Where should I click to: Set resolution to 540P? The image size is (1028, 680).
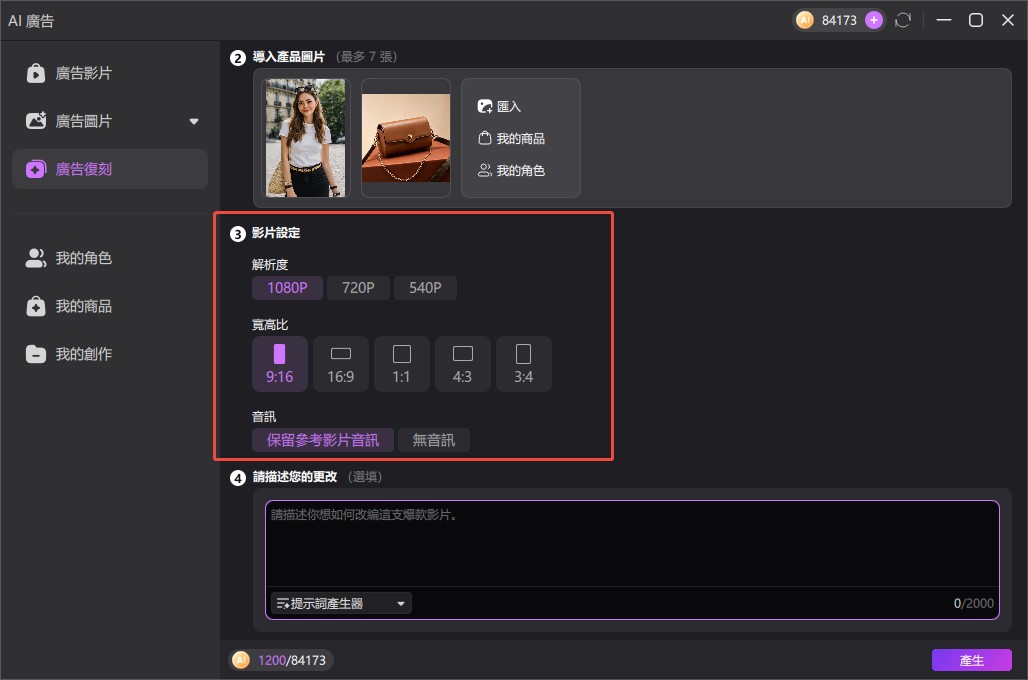(x=425, y=288)
